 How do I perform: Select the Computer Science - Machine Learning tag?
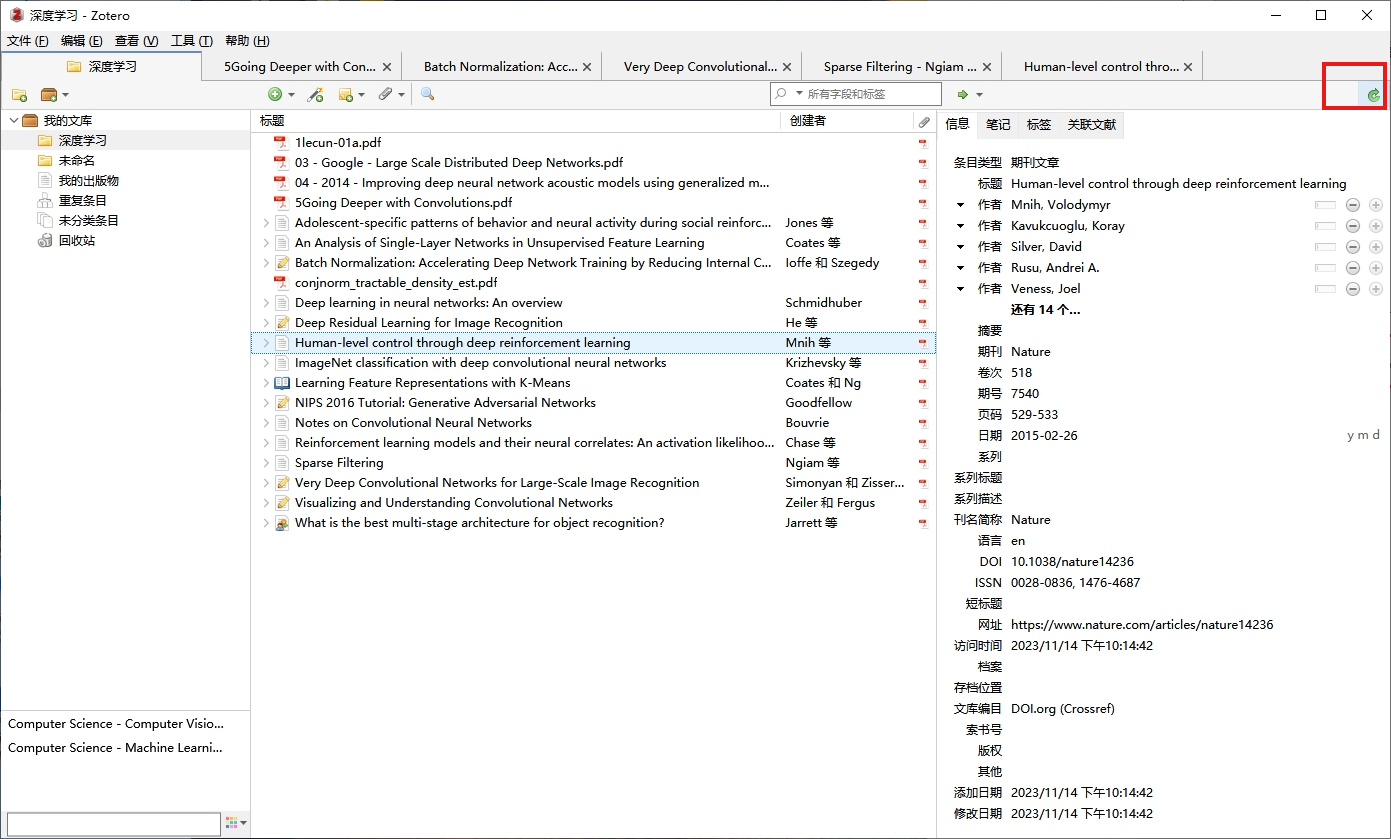[x=116, y=748]
